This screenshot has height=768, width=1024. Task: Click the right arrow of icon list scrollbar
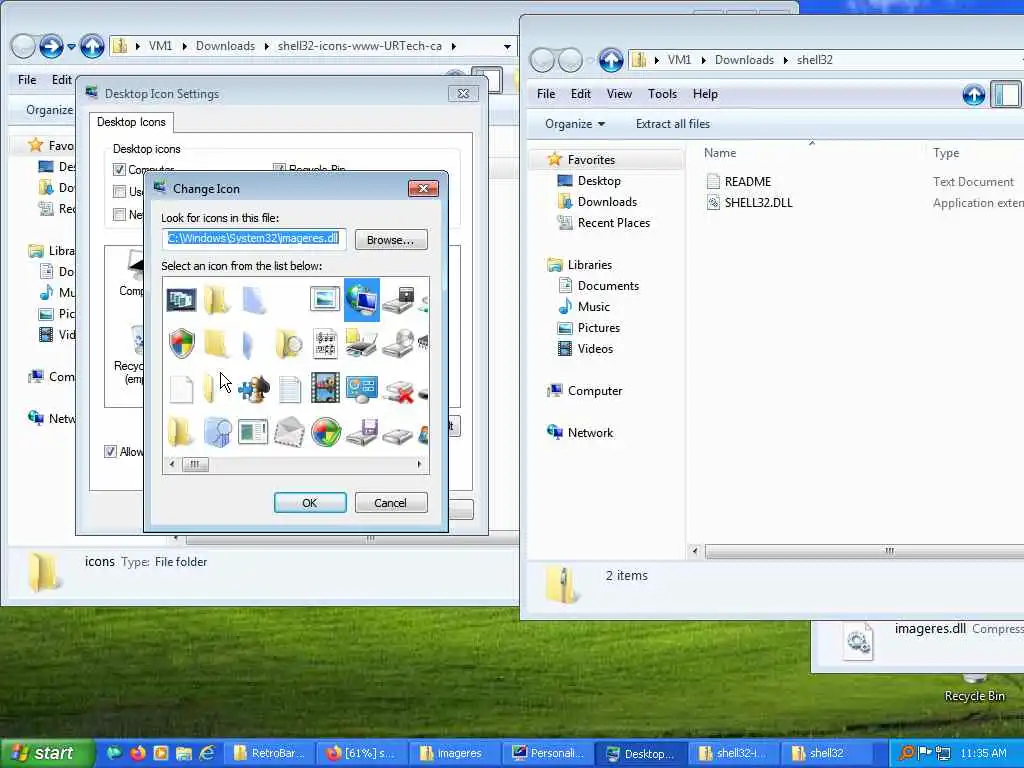point(419,464)
